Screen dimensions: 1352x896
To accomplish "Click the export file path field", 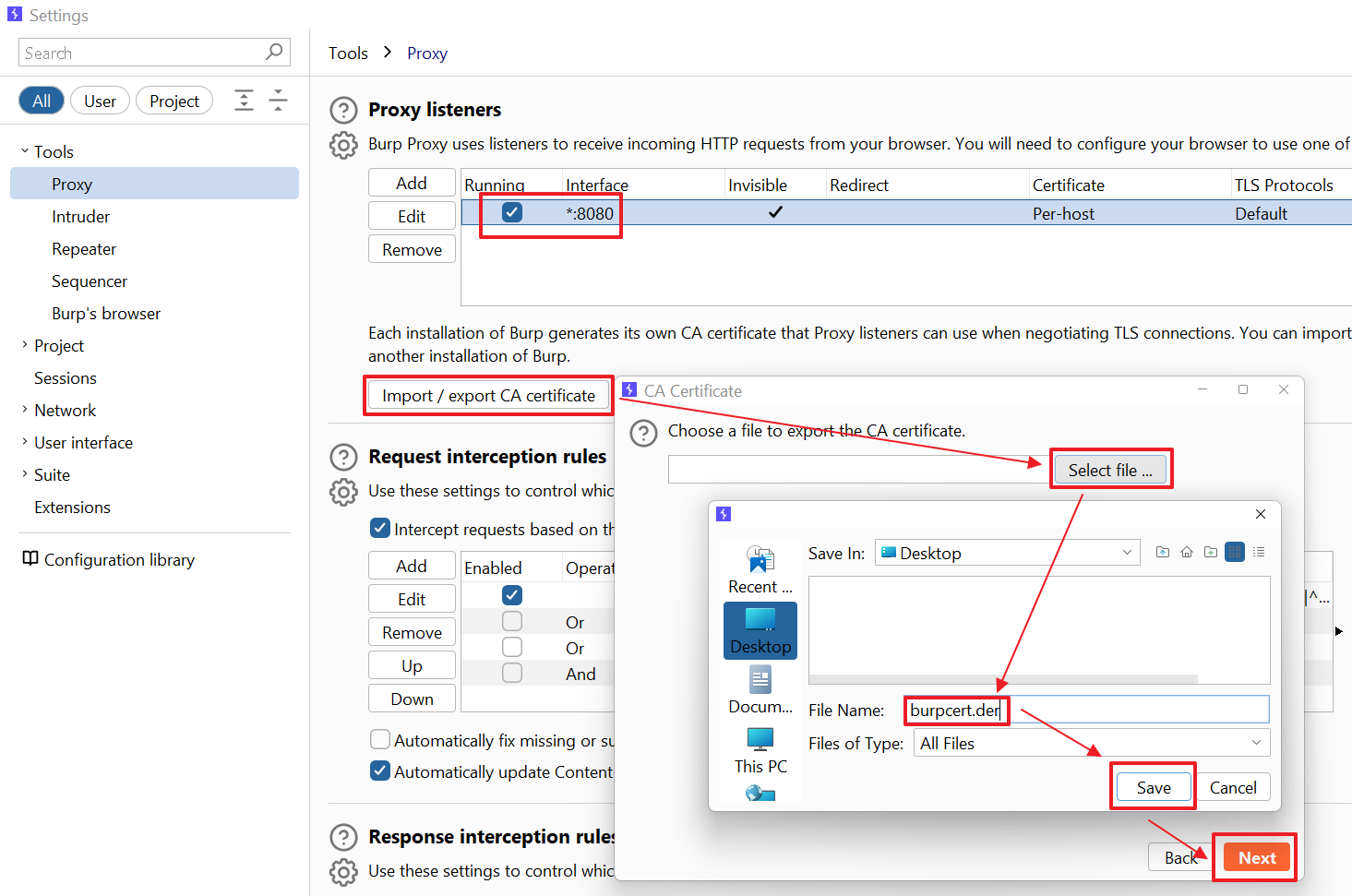I will 859,470.
